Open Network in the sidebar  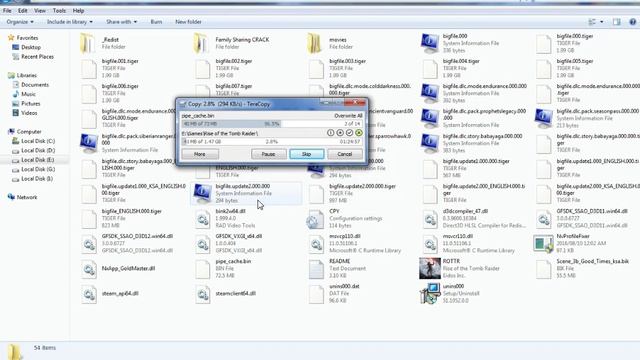22,197
